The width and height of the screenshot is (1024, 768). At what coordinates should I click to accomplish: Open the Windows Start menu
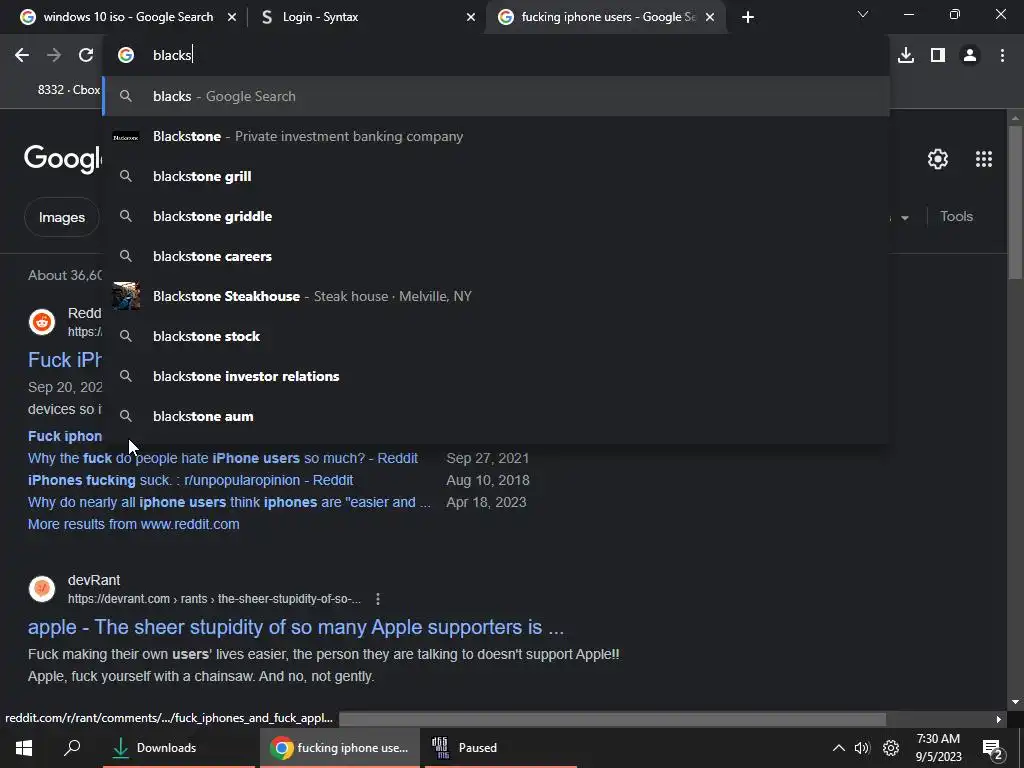click(24, 748)
